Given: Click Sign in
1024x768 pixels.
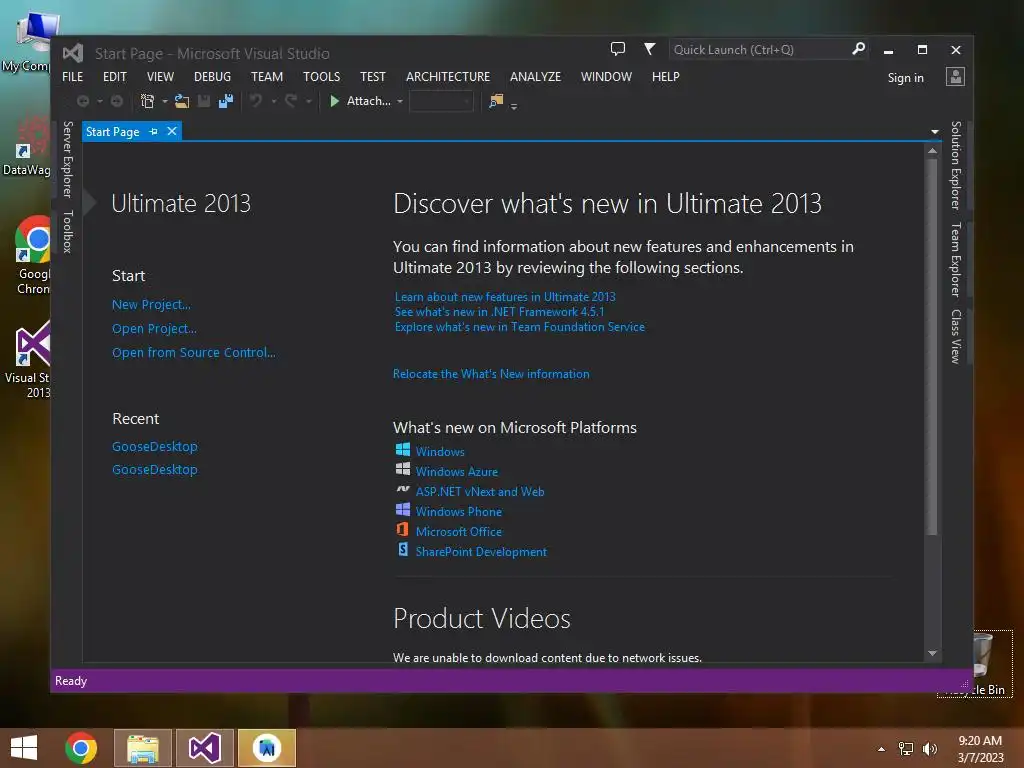Looking at the screenshot, I should 905,78.
